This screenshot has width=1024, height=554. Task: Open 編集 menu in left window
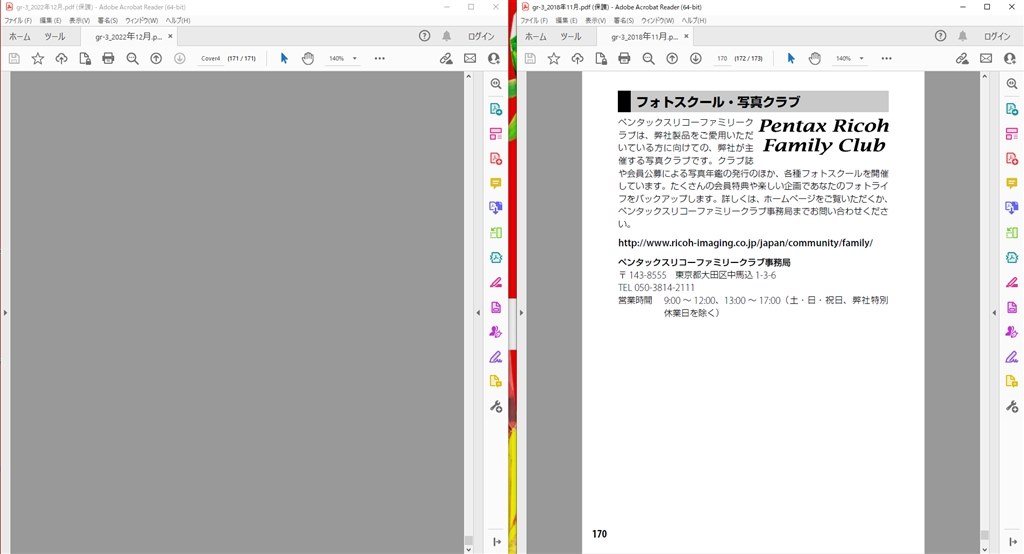tap(50, 20)
